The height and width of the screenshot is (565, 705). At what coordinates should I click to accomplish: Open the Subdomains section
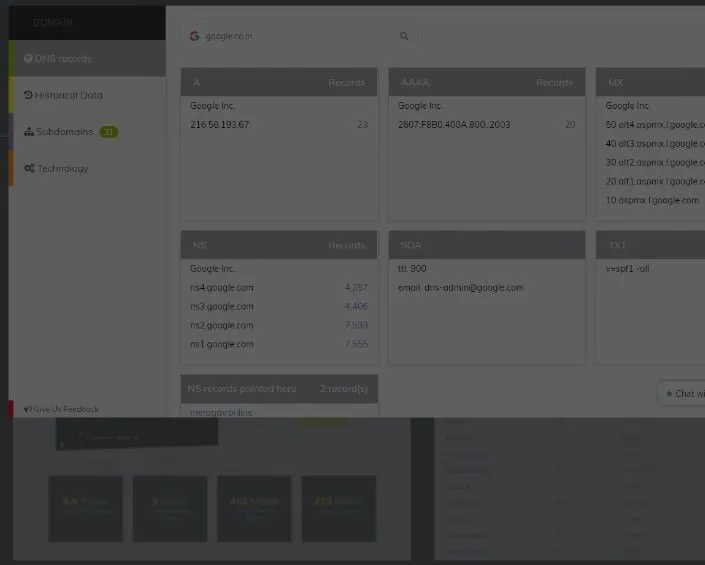[x=87, y=132]
